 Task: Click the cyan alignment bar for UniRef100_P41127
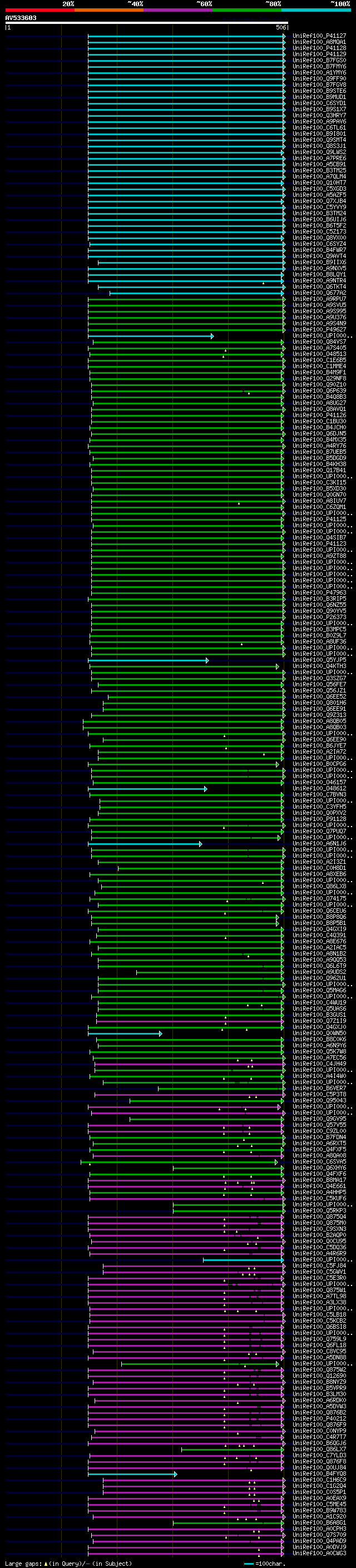(186, 37)
